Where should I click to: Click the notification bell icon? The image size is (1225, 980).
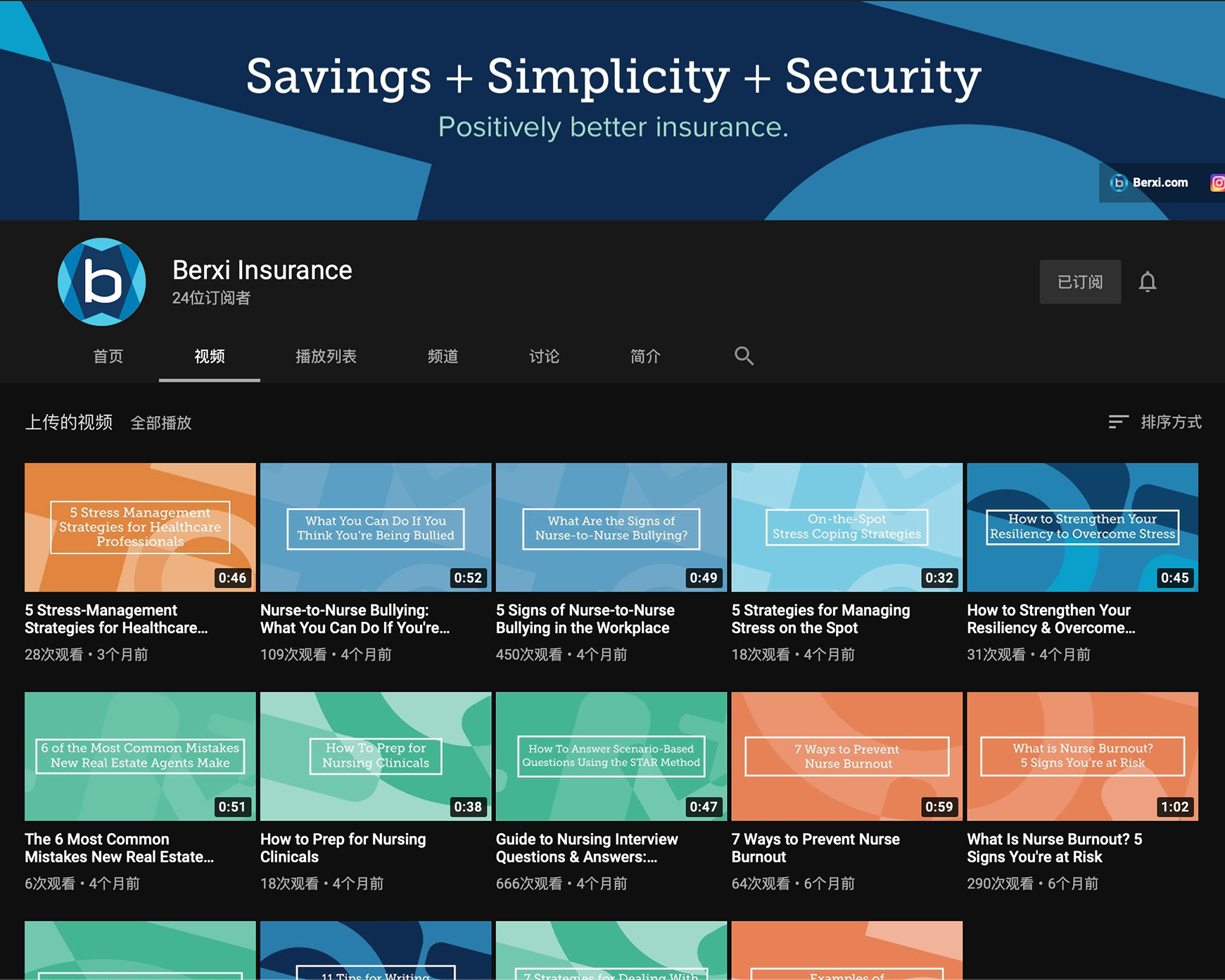click(x=1148, y=282)
